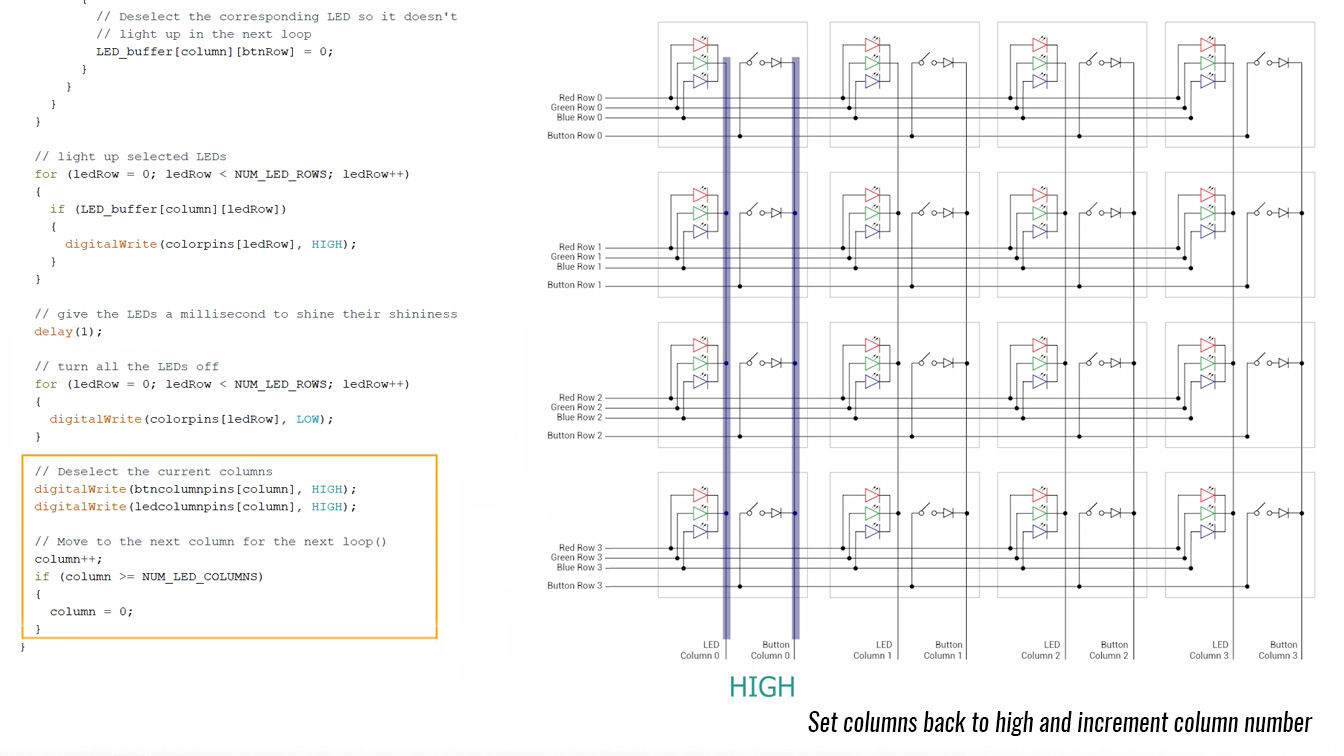This screenshot has width=1344, height=756.
Task: Click the 'LED_buffer[column][btnRow] = 0;' code line
Action: (x=215, y=51)
